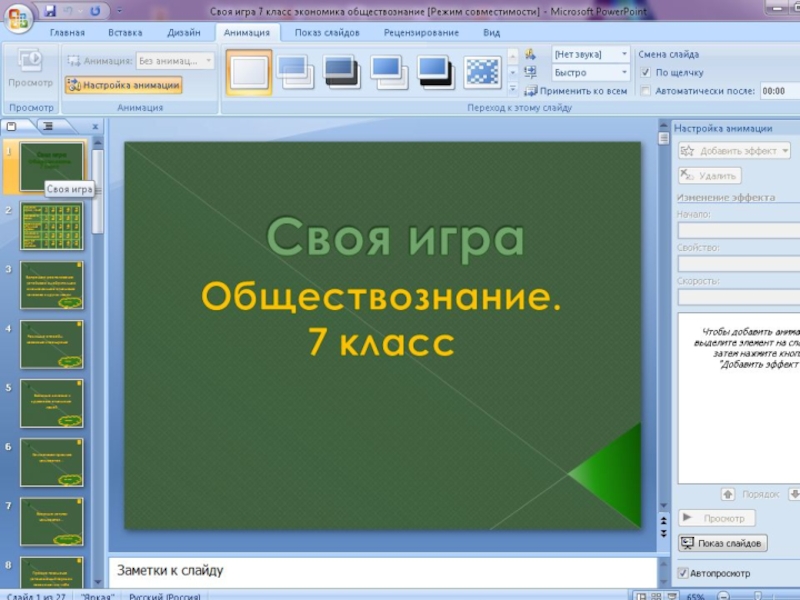Click the Просмотр preview icon in ribbon
The width and height of the screenshot is (800, 600).
point(30,68)
